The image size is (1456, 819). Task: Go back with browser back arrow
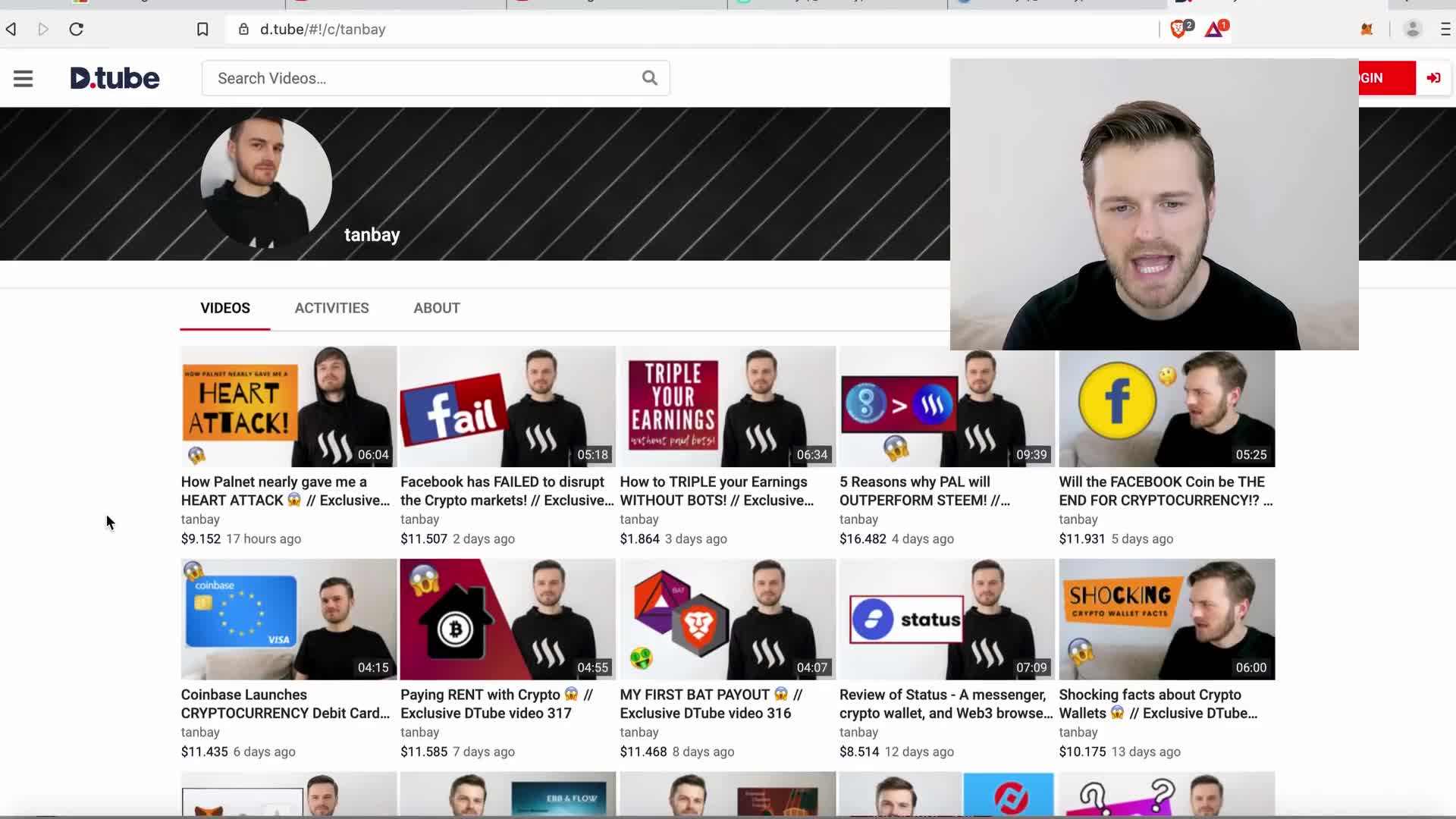click(x=11, y=29)
